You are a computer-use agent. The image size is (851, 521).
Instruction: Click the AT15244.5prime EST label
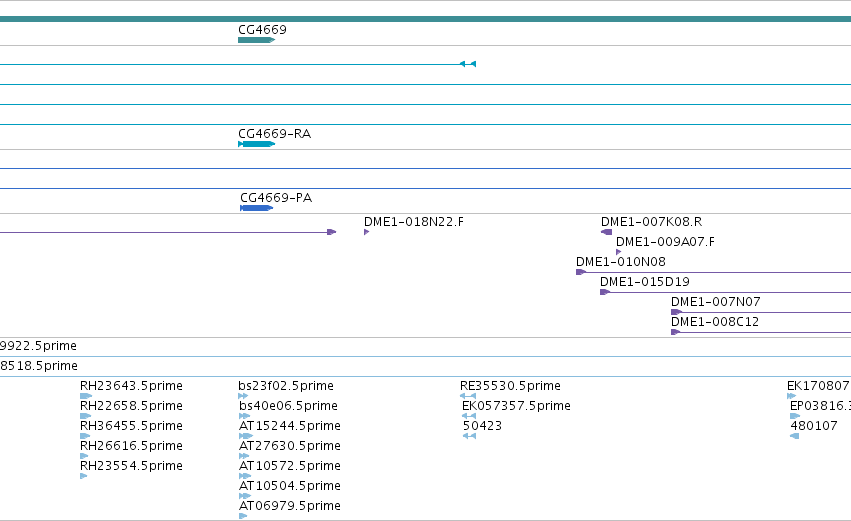290,426
